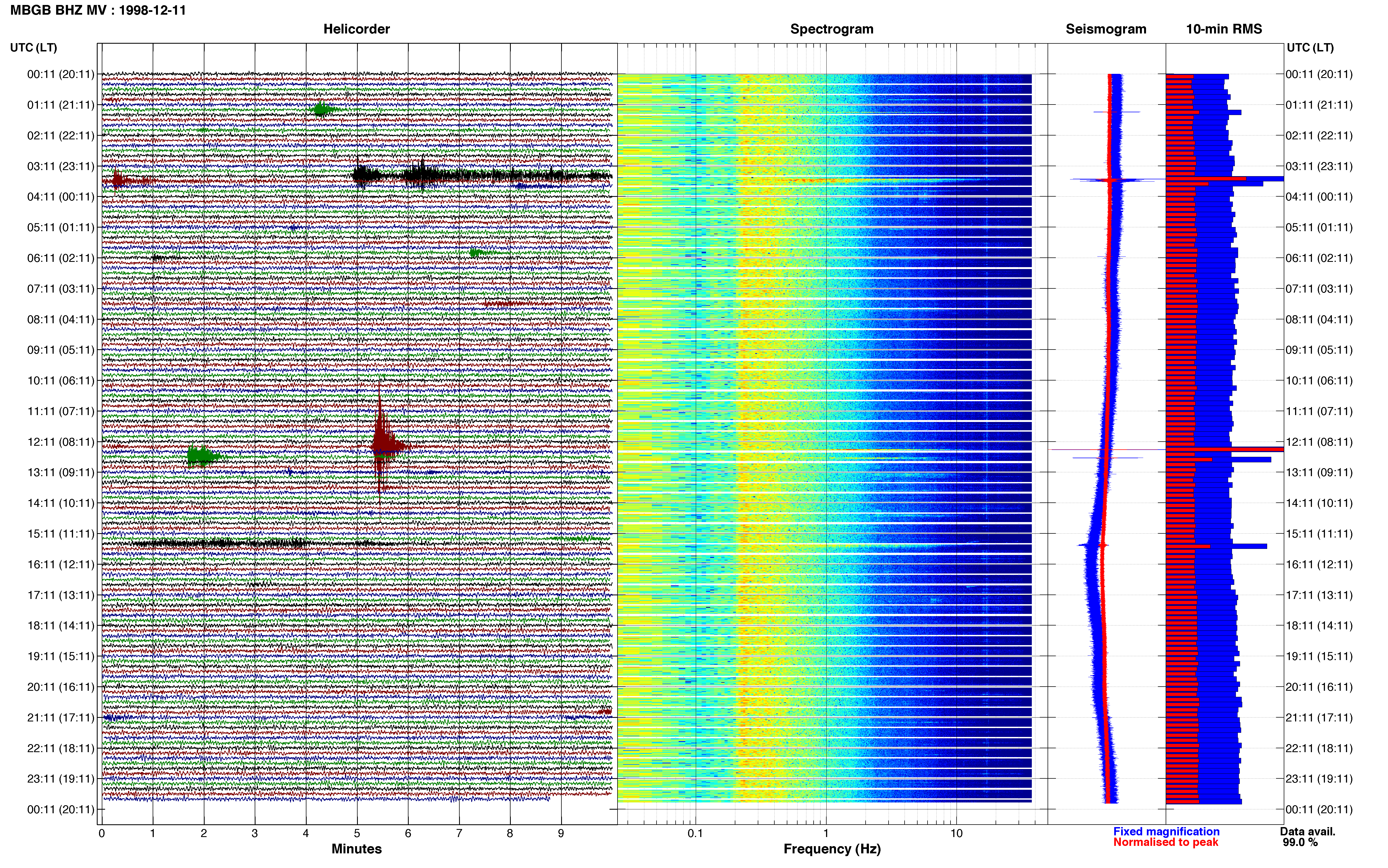Select the 10-min RMS panel heading

click(x=1224, y=29)
